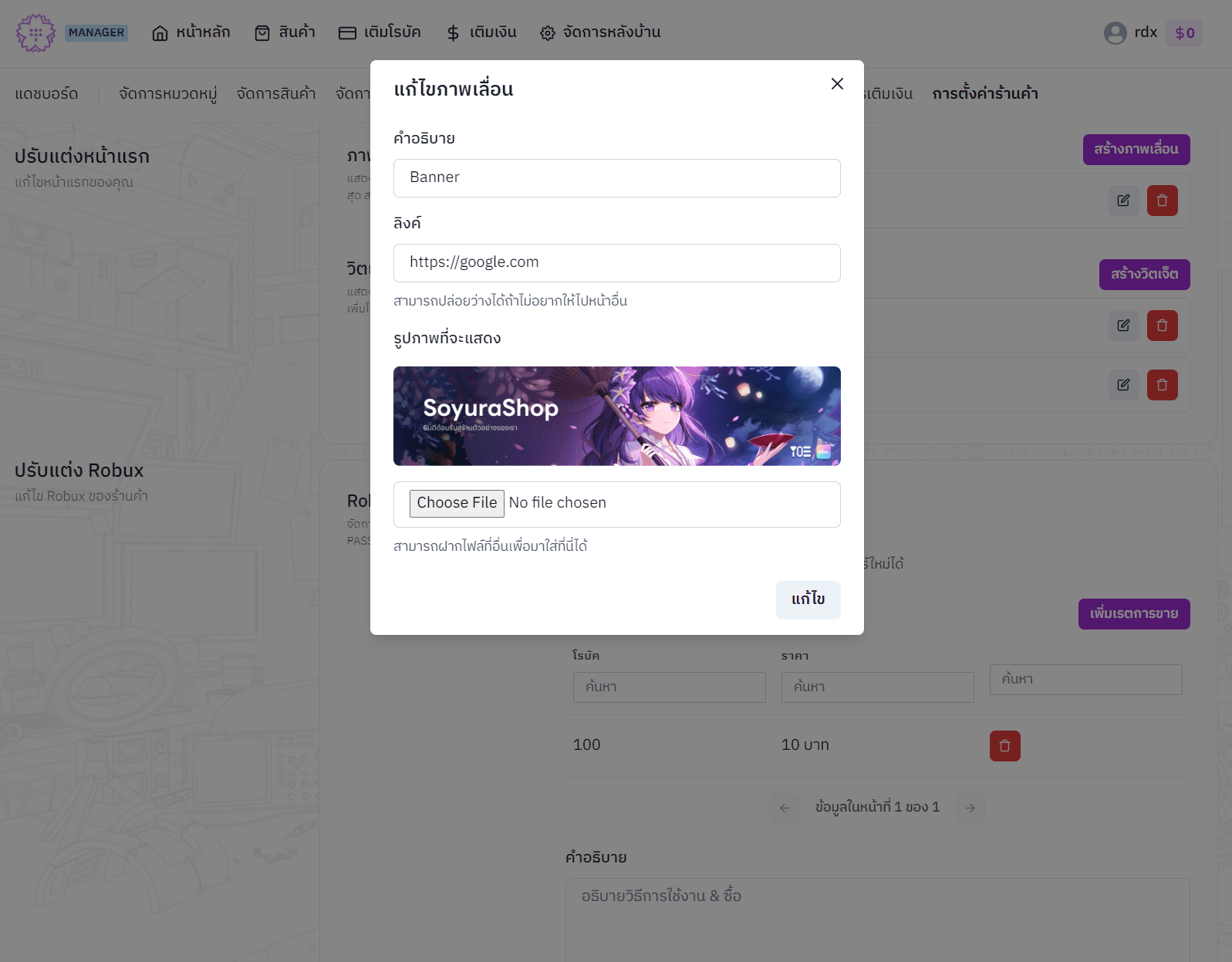
Task: Close the edit slide dialog
Action: click(837, 84)
